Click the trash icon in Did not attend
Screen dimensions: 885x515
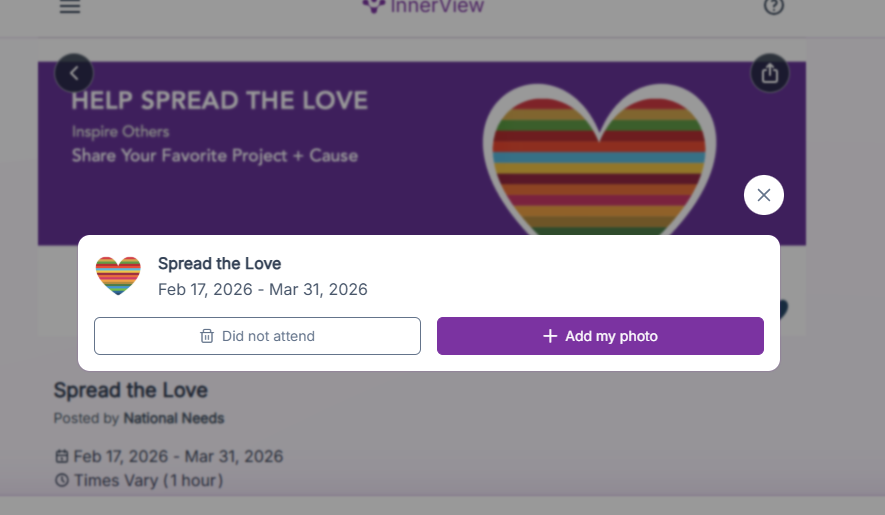[207, 336]
